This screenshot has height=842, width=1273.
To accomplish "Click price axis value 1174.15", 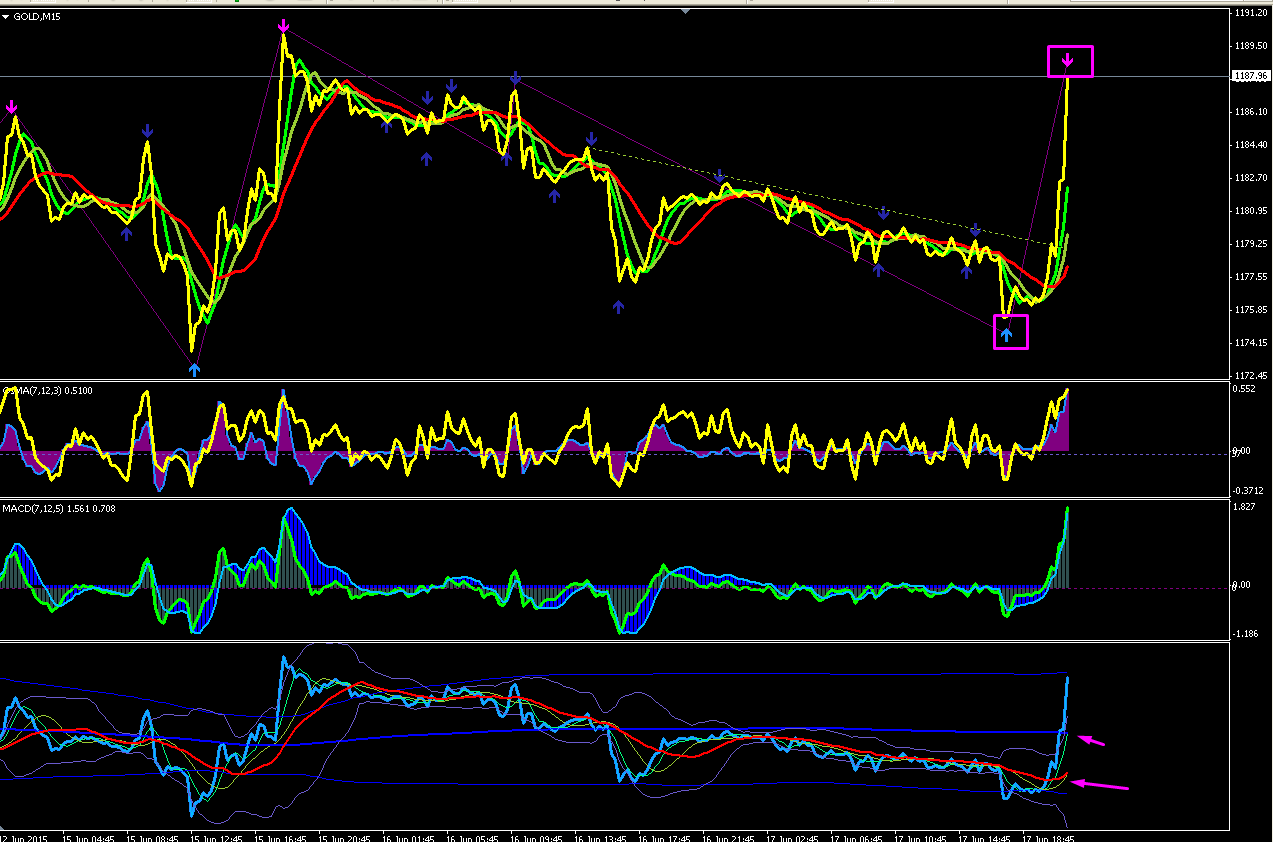I will 1251,343.
